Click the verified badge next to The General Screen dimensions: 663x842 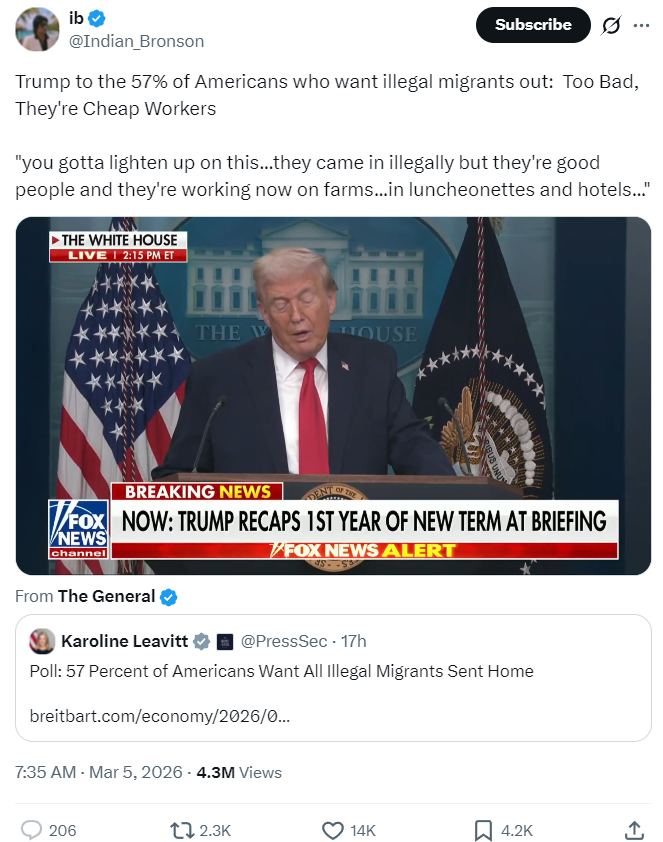click(169, 597)
